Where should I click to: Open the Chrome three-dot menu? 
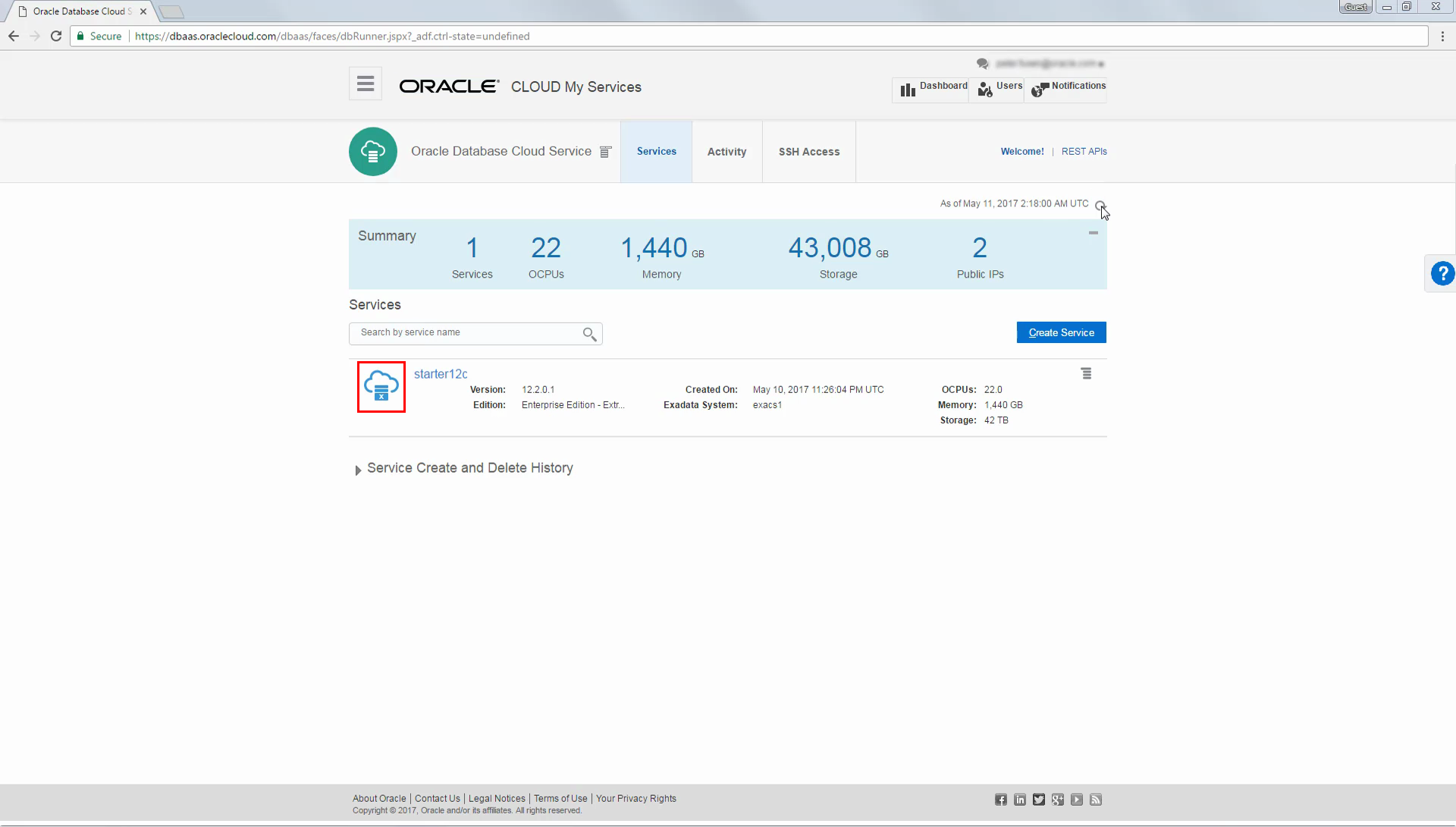pos(1442,36)
